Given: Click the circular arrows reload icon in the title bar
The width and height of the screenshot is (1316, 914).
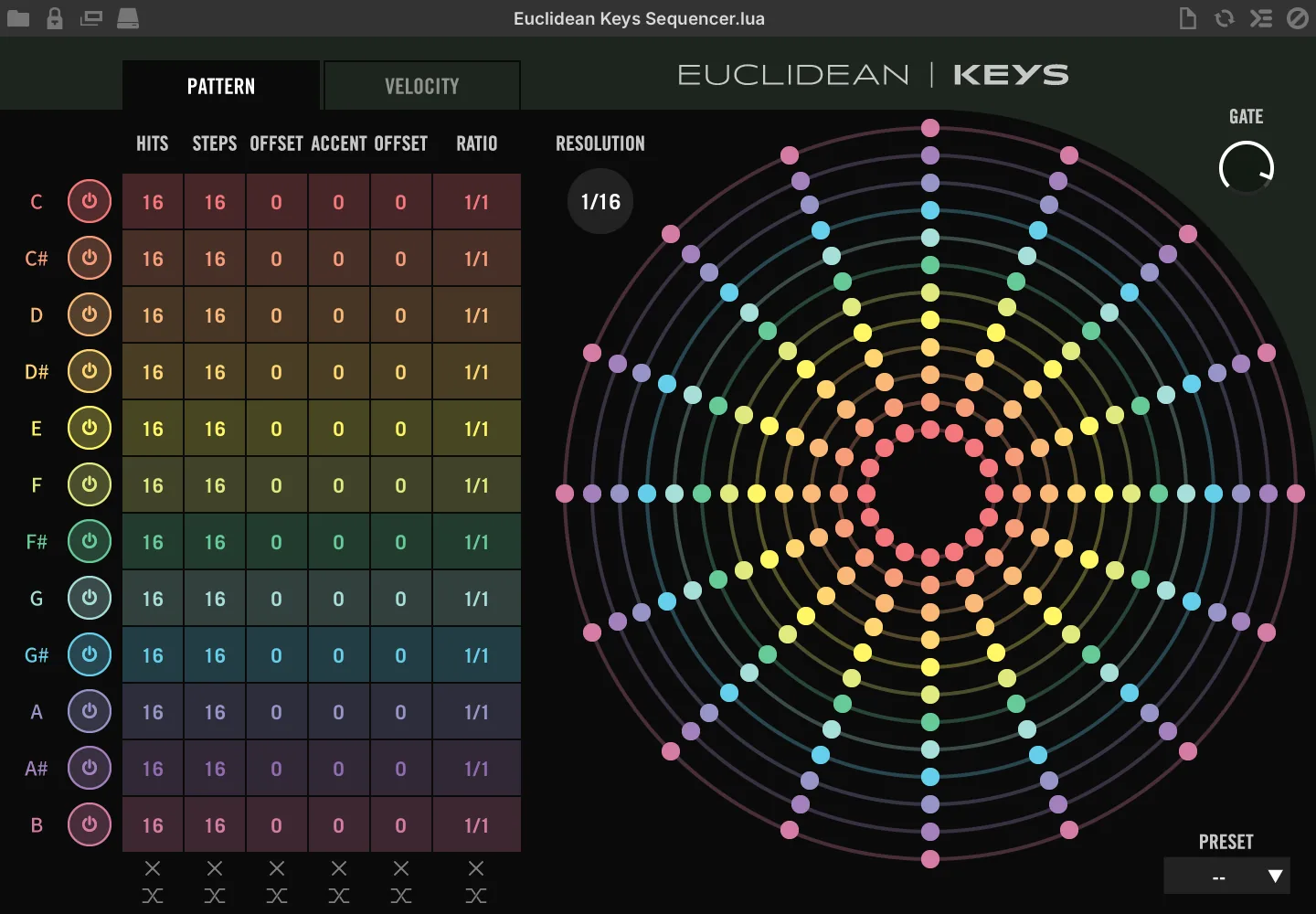Looking at the screenshot, I should coord(1225,18).
